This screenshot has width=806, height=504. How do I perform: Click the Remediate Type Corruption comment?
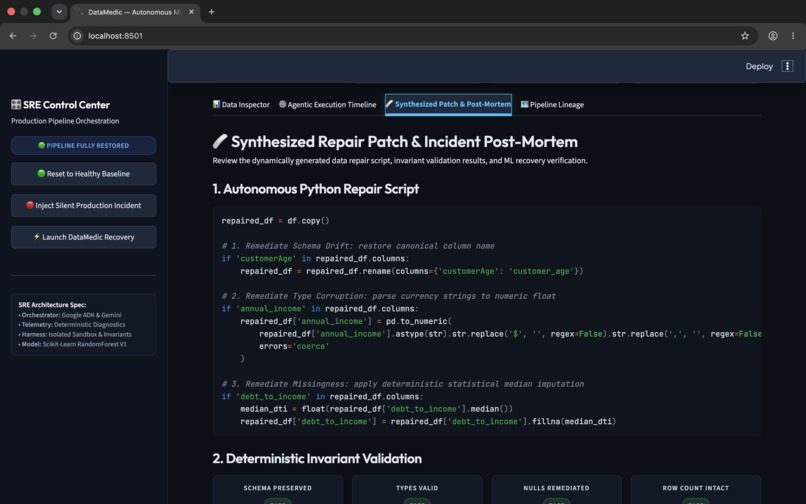(x=389, y=296)
